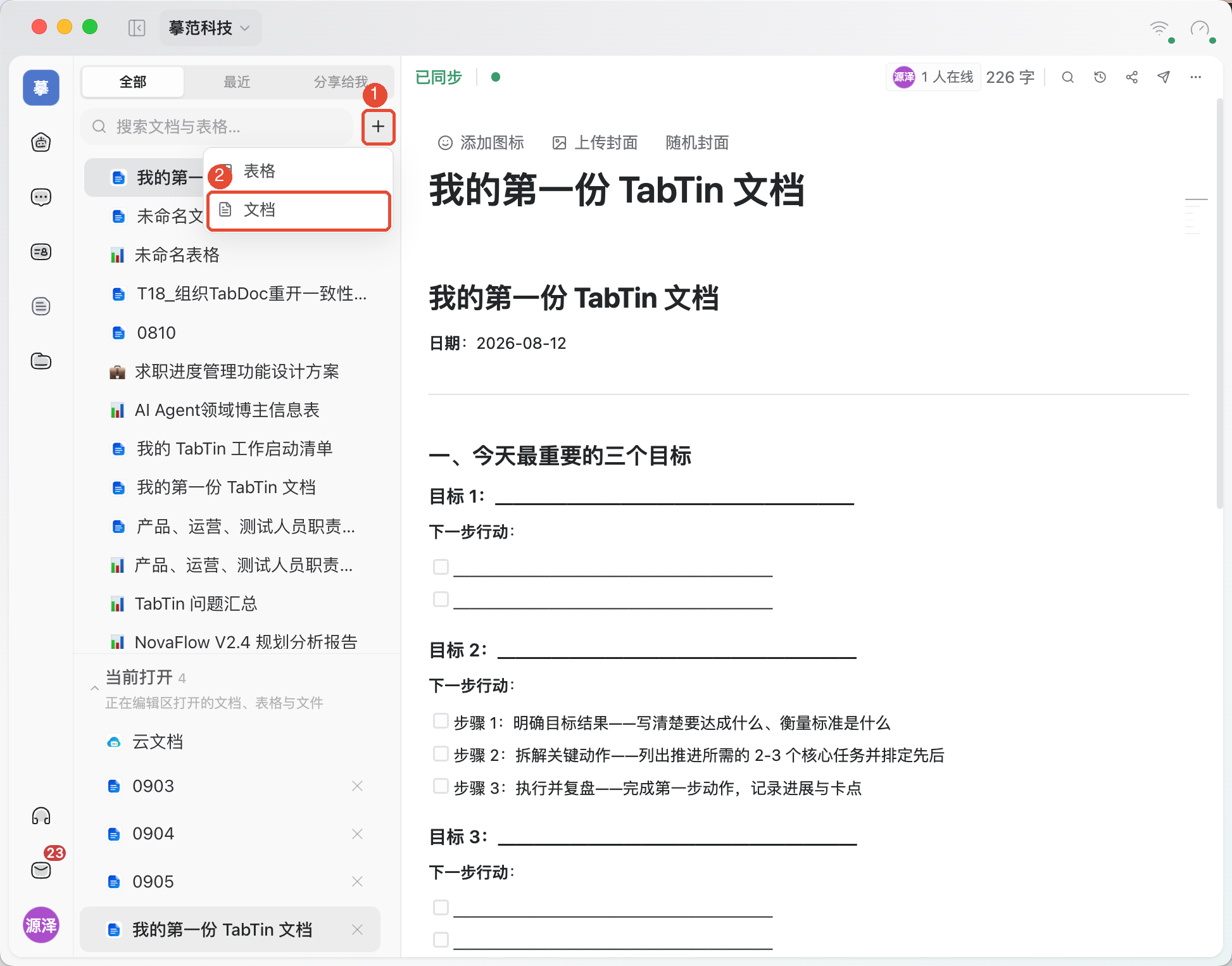This screenshot has width=1232, height=966.
Task: Click the 已同步 sync status
Action: (x=439, y=77)
